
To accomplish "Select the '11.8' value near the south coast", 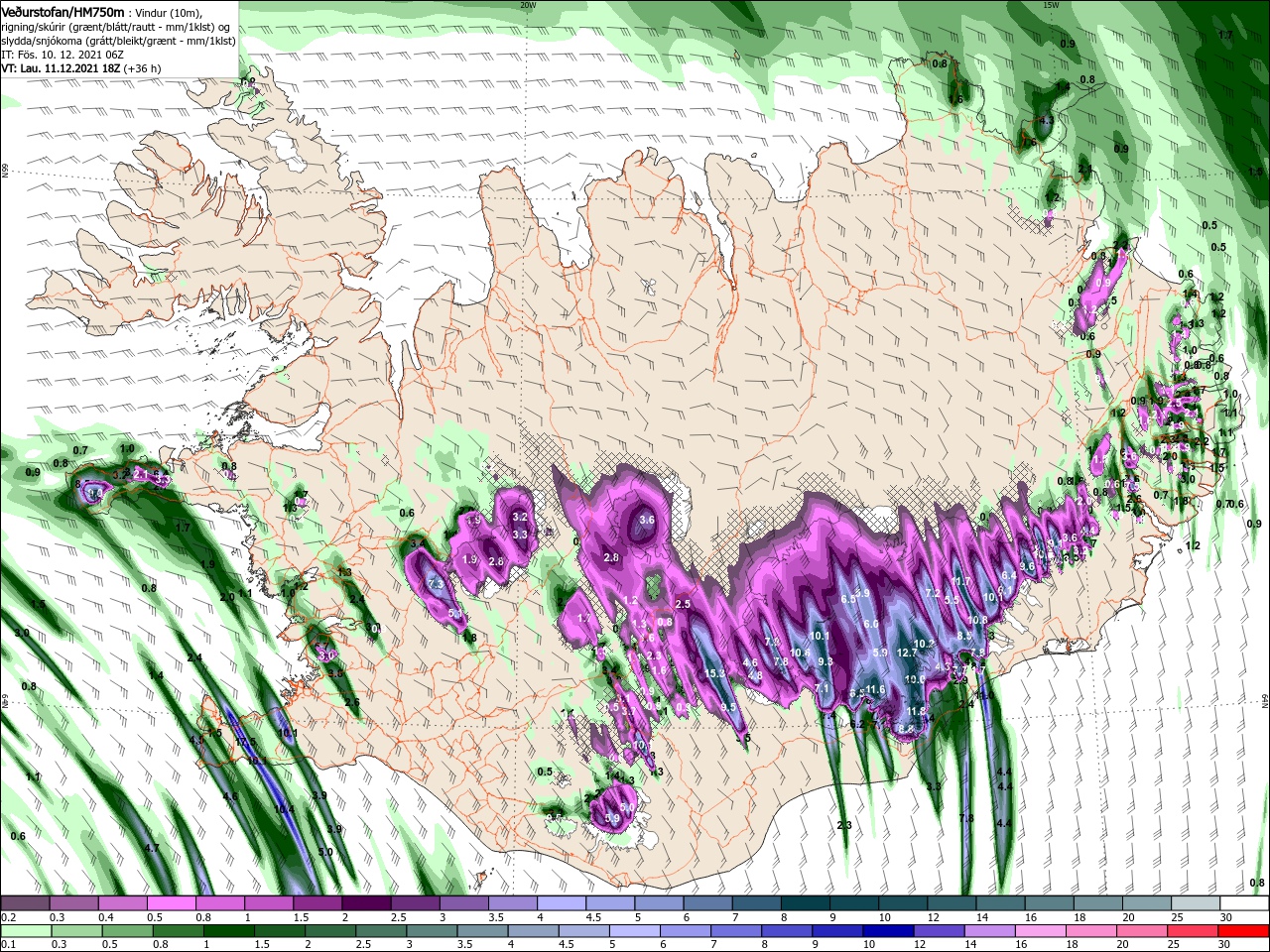I will (x=915, y=711).
